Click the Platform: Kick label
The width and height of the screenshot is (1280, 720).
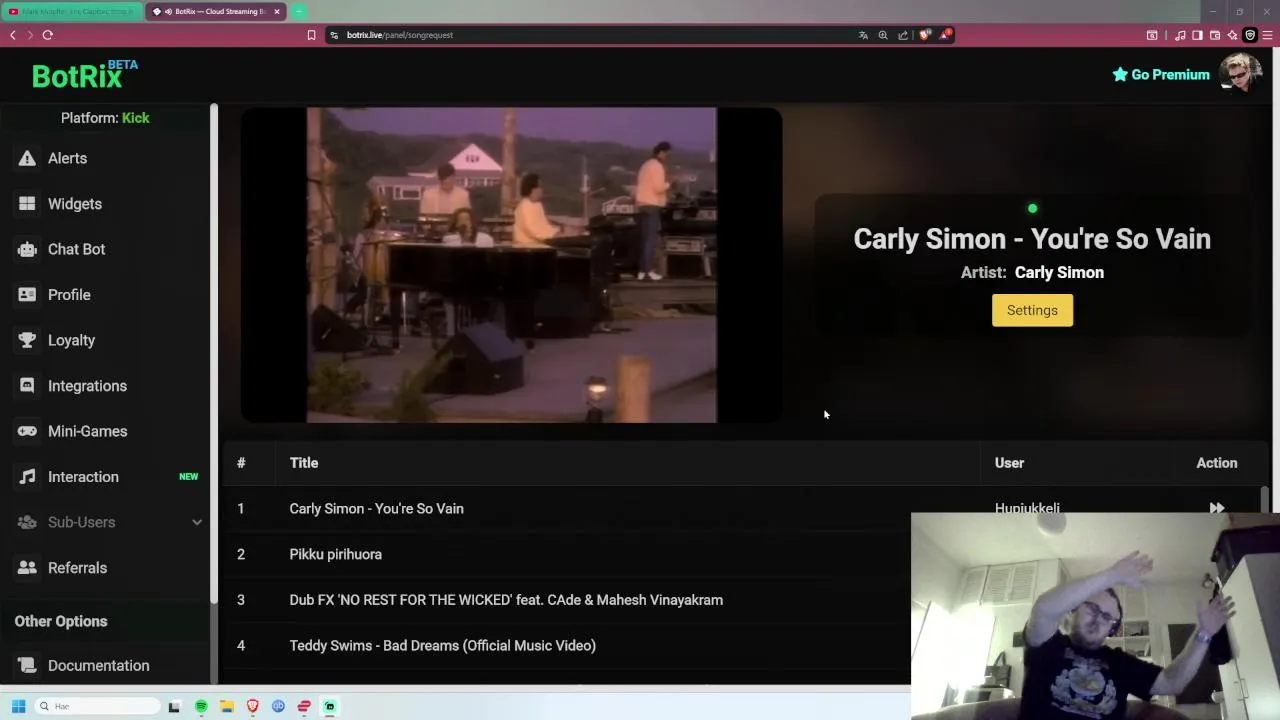point(105,118)
